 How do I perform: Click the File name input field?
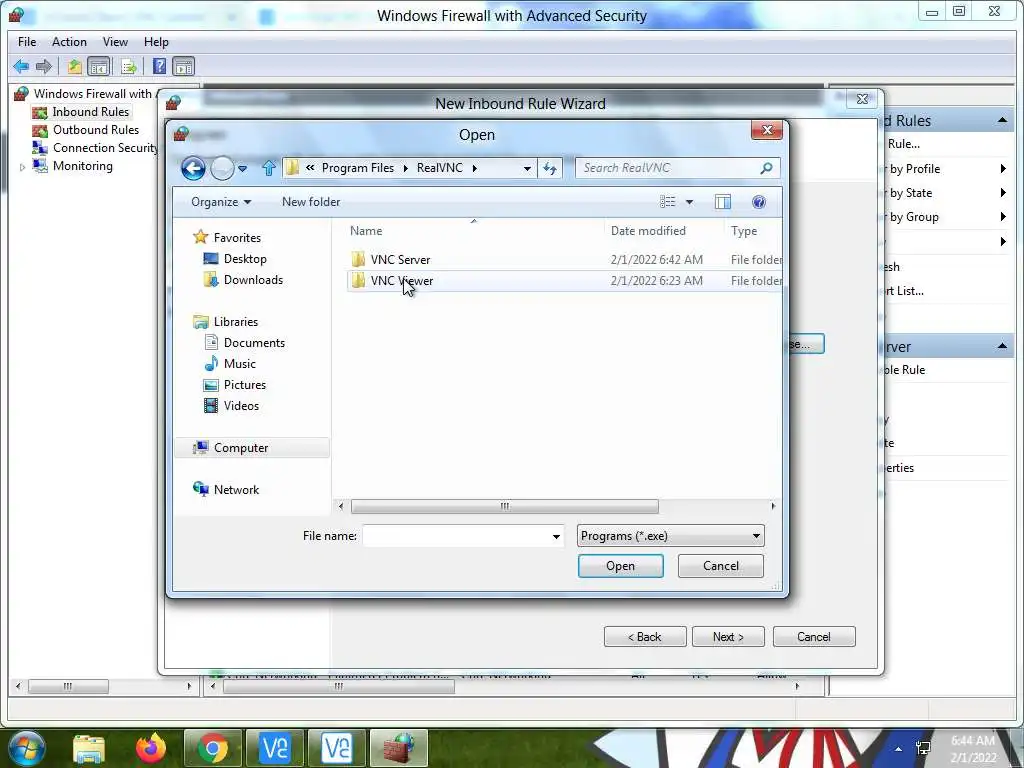(x=456, y=536)
